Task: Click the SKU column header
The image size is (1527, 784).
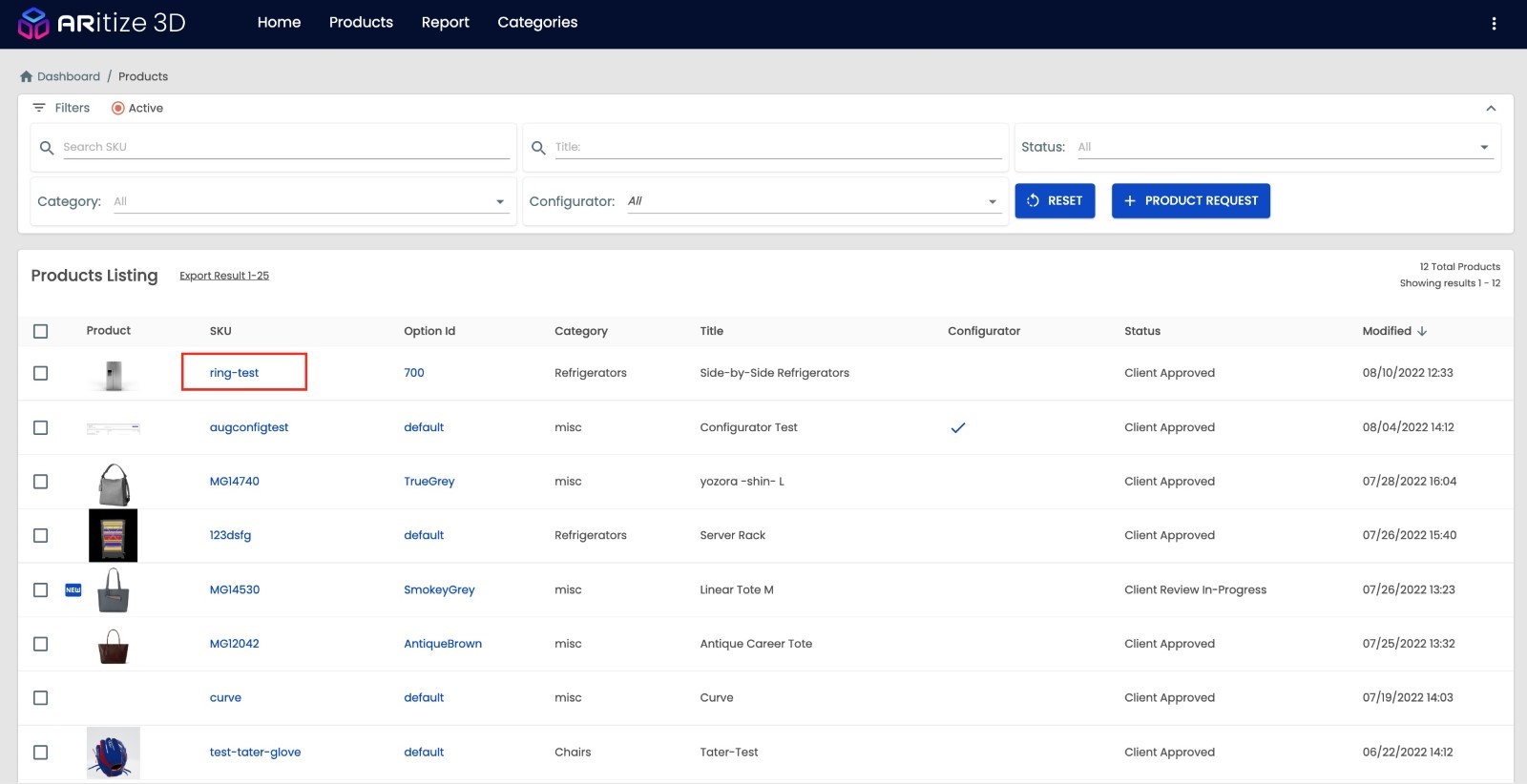Action: 220,331
